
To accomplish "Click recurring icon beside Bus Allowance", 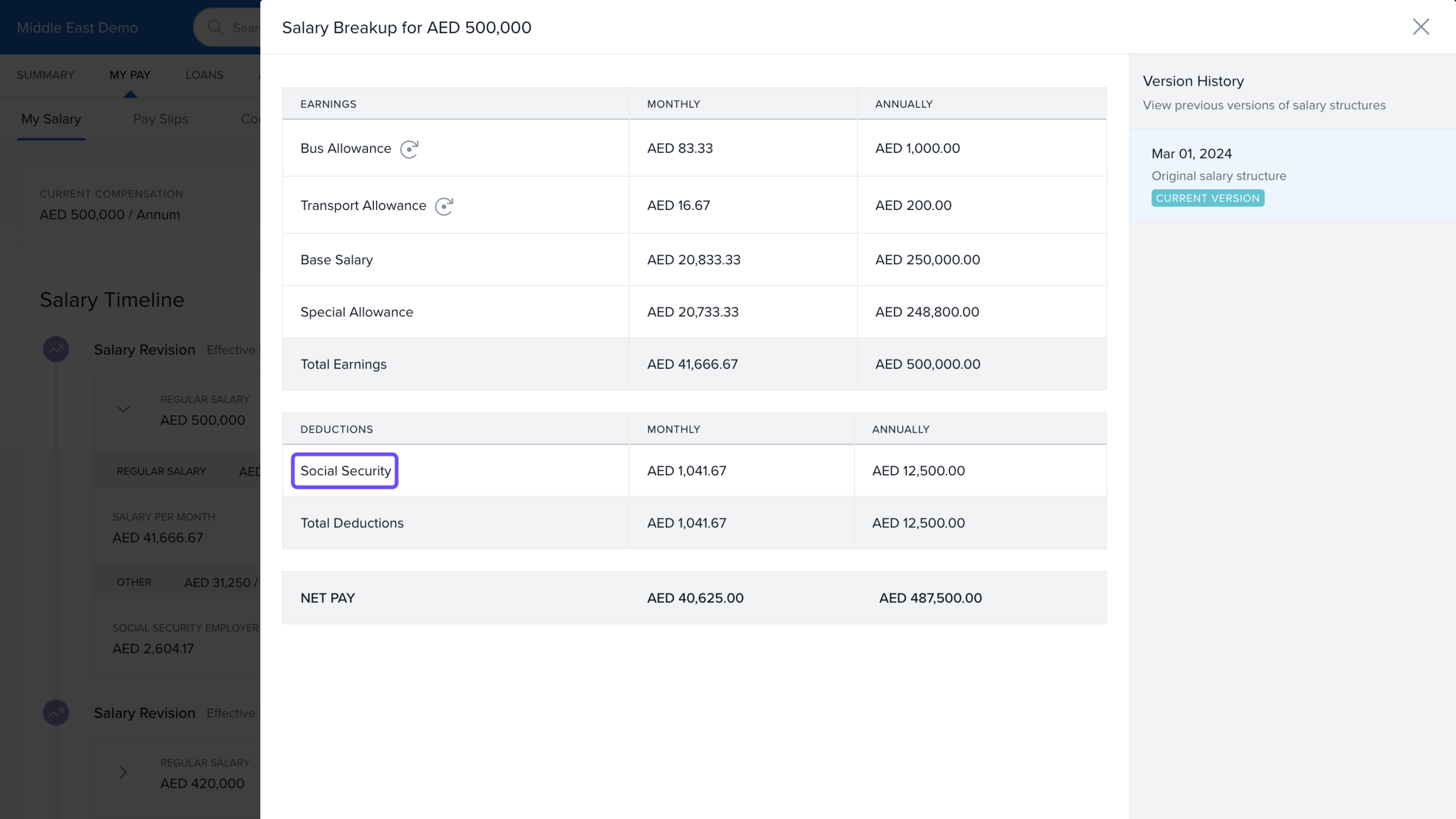I will coord(409,149).
